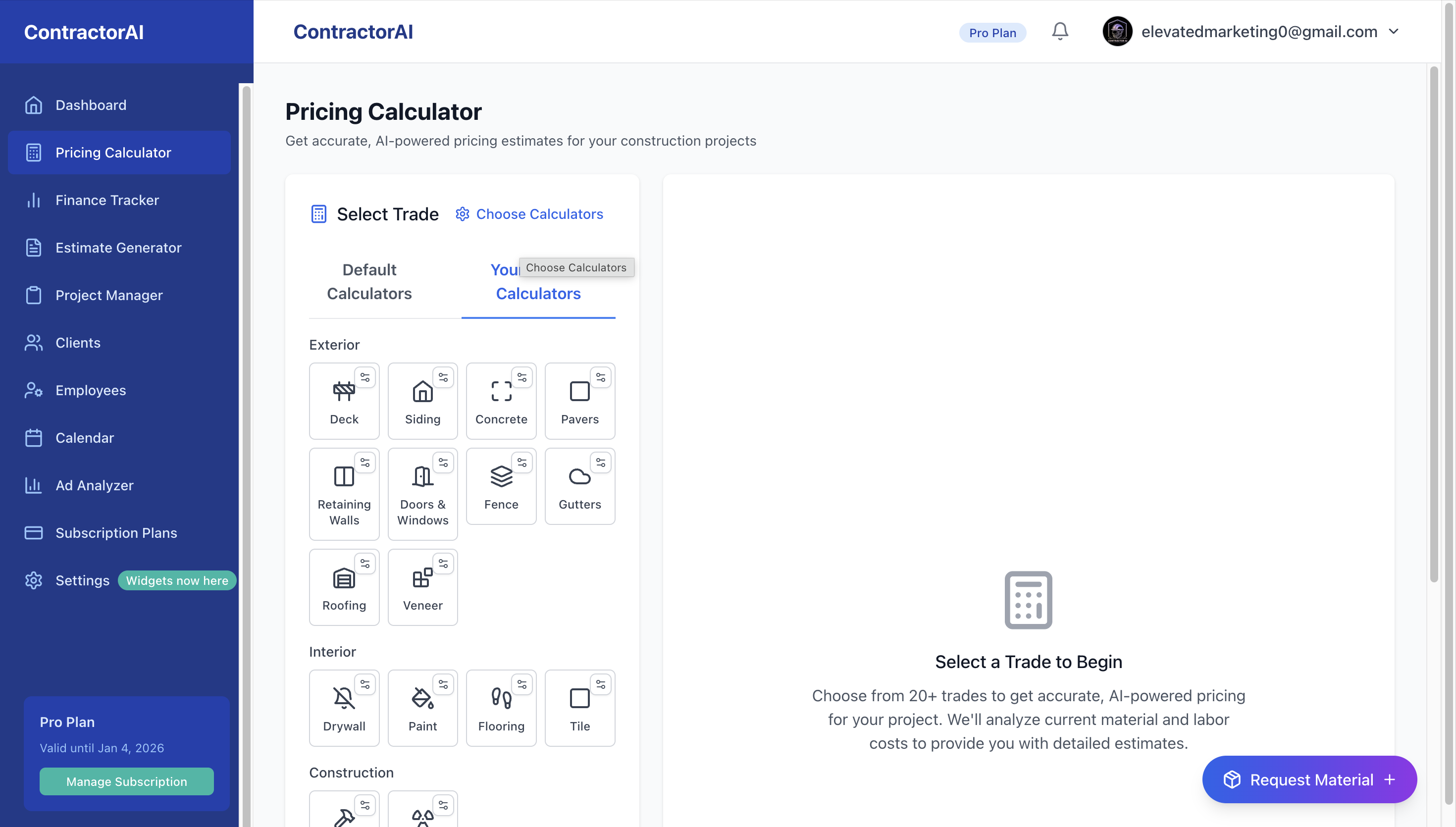This screenshot has height=827, width=1456.
Task: Expand Request Material with plus icon
Action: click(1390, 779)
